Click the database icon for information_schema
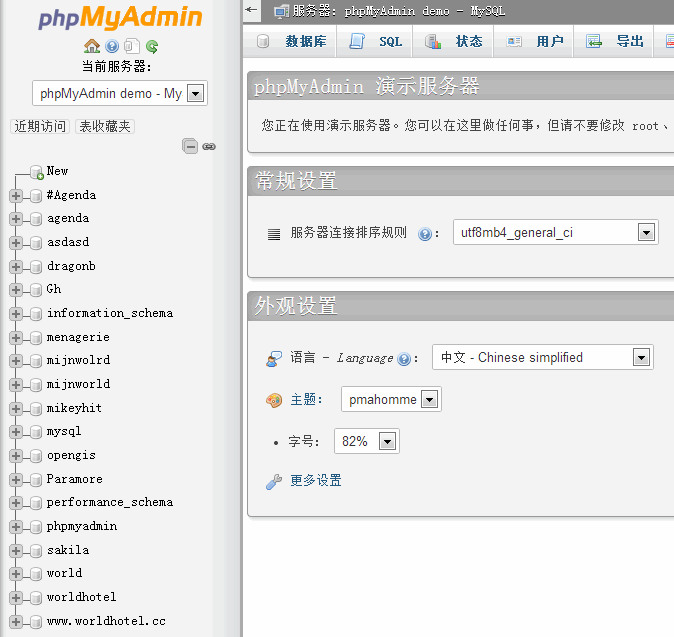 pyautogui.click(x=36, y=314)
